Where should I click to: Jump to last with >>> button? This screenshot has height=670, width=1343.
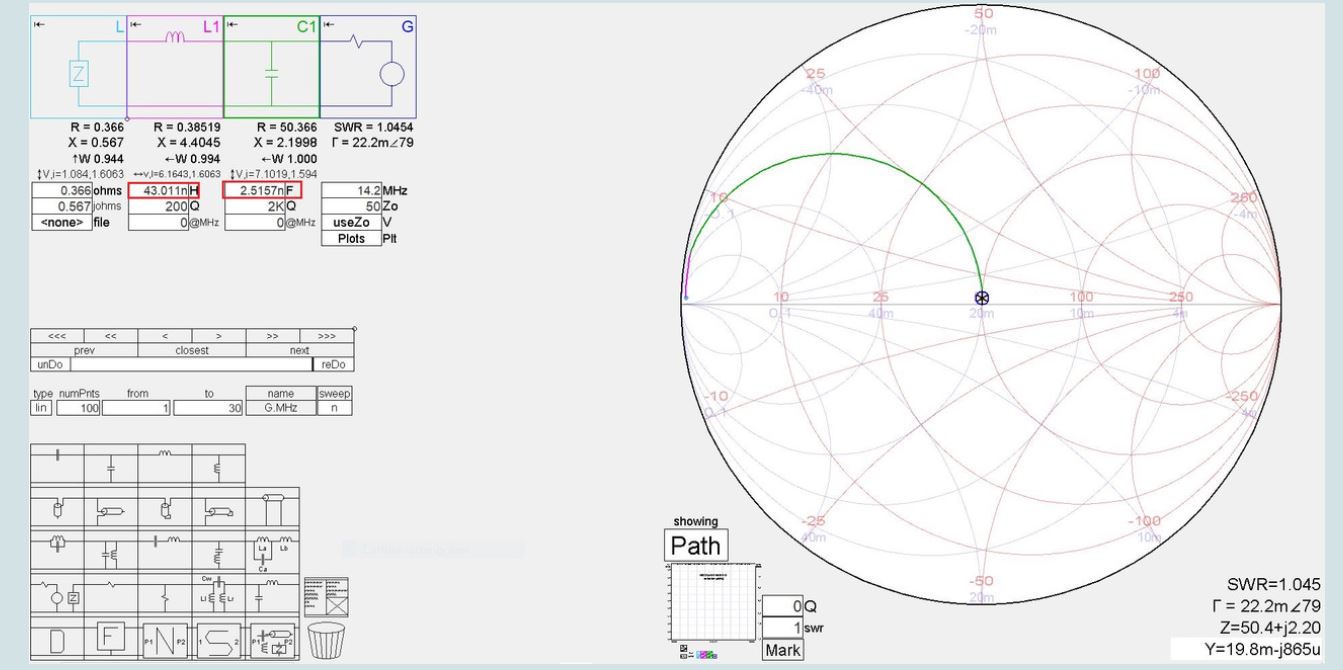pos(326,336)
